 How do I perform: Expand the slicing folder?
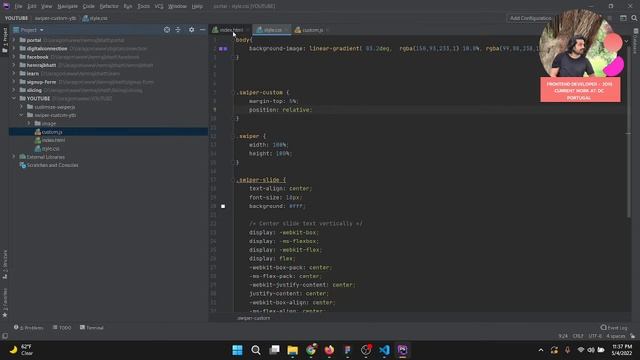tap(14, 90)
